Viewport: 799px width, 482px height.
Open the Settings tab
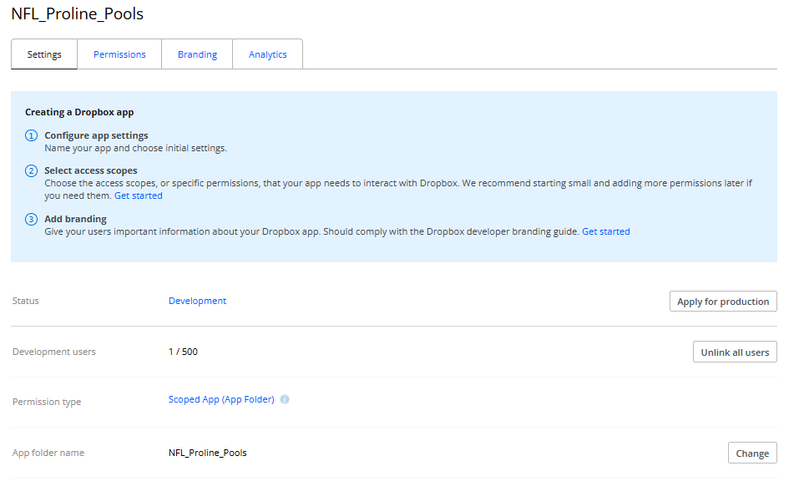tap(44, 55)
